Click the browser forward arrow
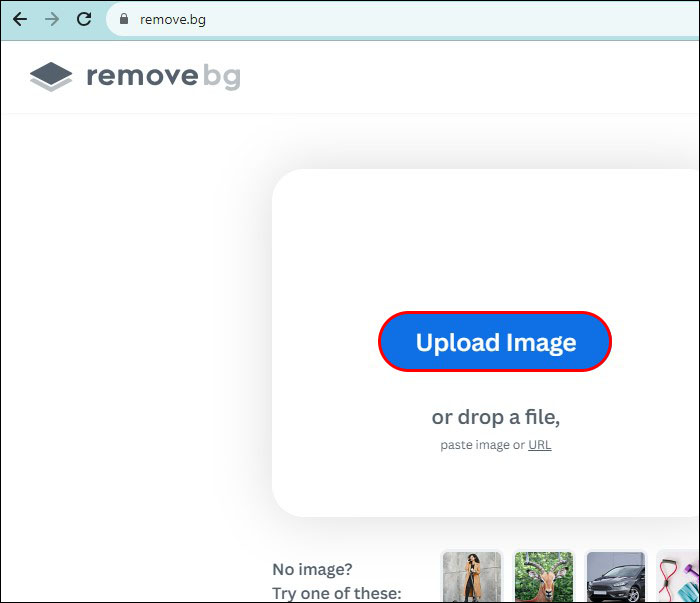The image size is (700, 603). tap(52, 19)
